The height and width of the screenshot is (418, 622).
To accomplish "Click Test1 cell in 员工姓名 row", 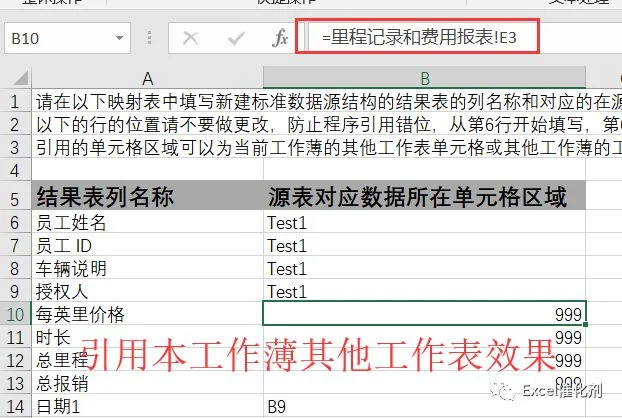I will point(424,222).
